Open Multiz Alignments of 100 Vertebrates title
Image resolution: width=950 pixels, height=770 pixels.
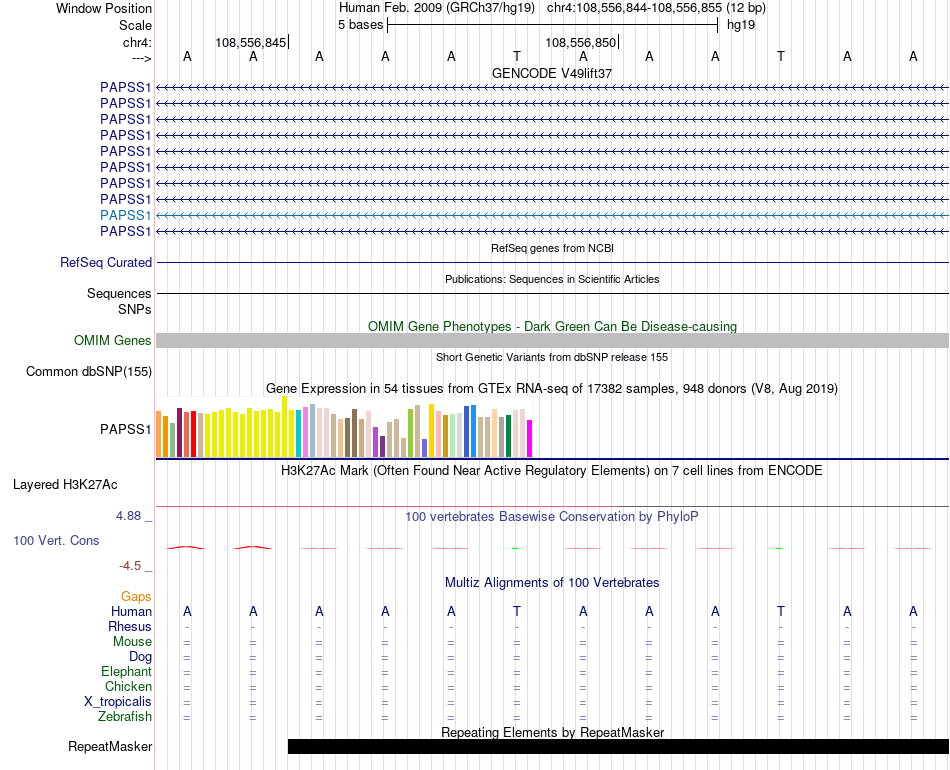tap(552, 583)
